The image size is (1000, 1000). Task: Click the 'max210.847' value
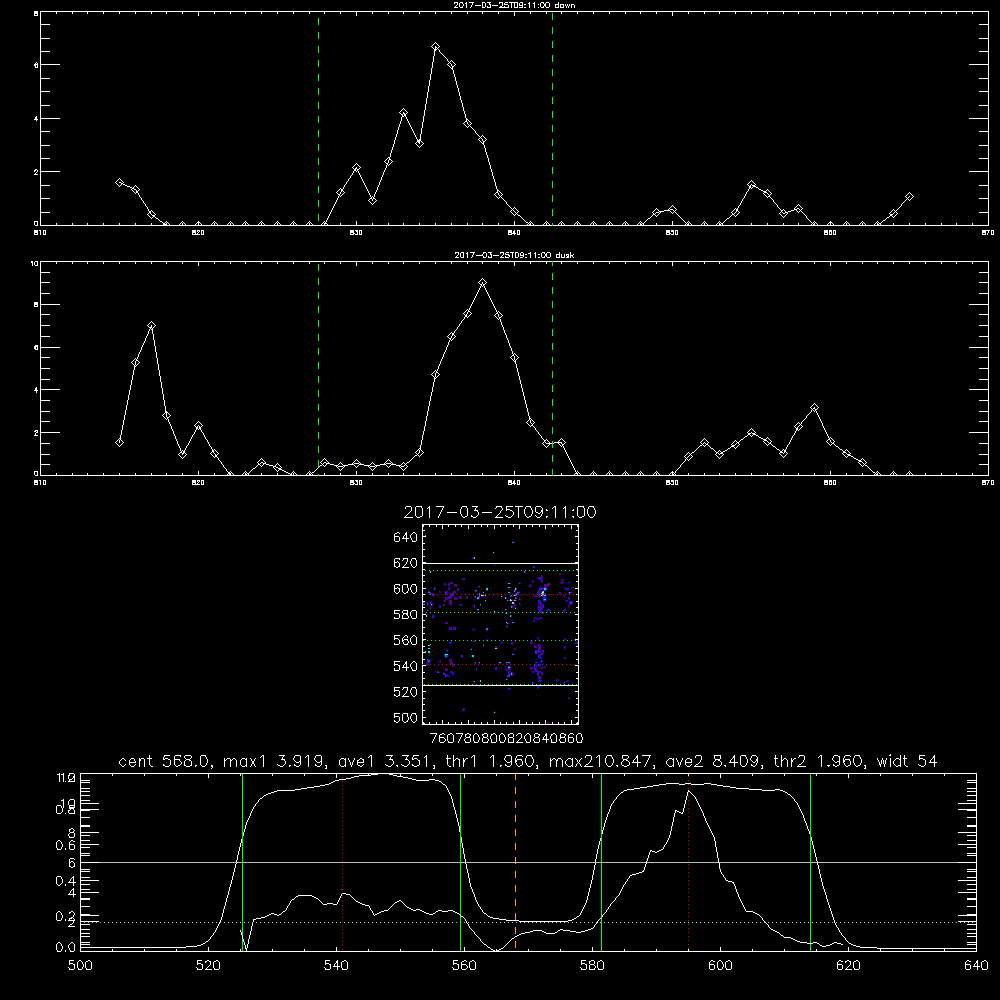(x=599, y=761)
